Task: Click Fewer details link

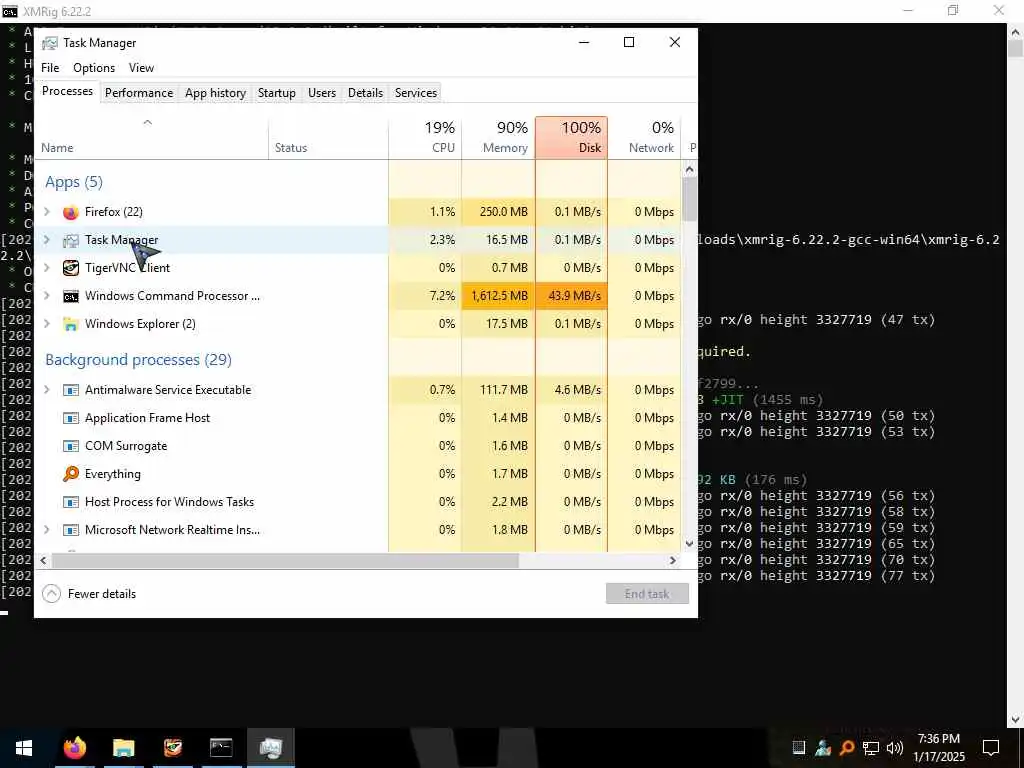Action: (x=102, y=594)
